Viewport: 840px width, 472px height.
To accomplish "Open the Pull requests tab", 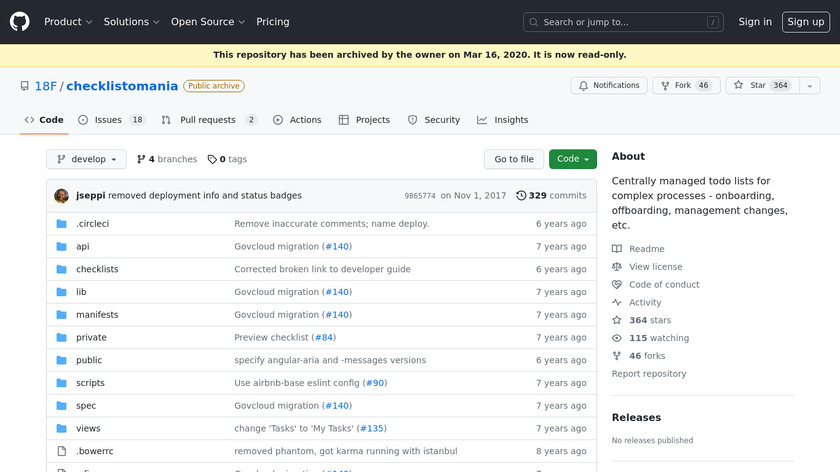I will click(x=209, y=120).
